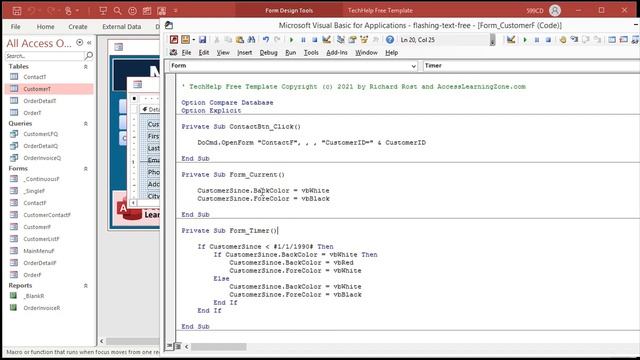Open the VBA View menu
Image resolution: width=640 pixels, height=360 pixels.
tap(223, 53)
